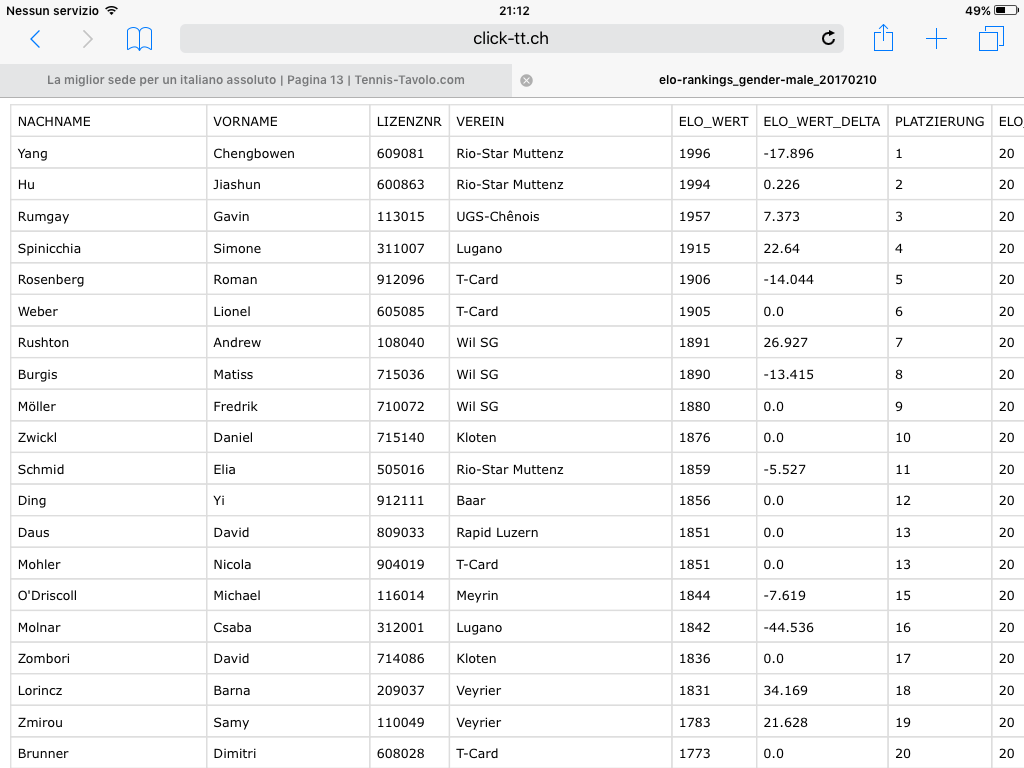Screen dimensions: 1024x768
Task: Close the elo-rankings tab
Action: pyautogui.click(x=527, y=80)
